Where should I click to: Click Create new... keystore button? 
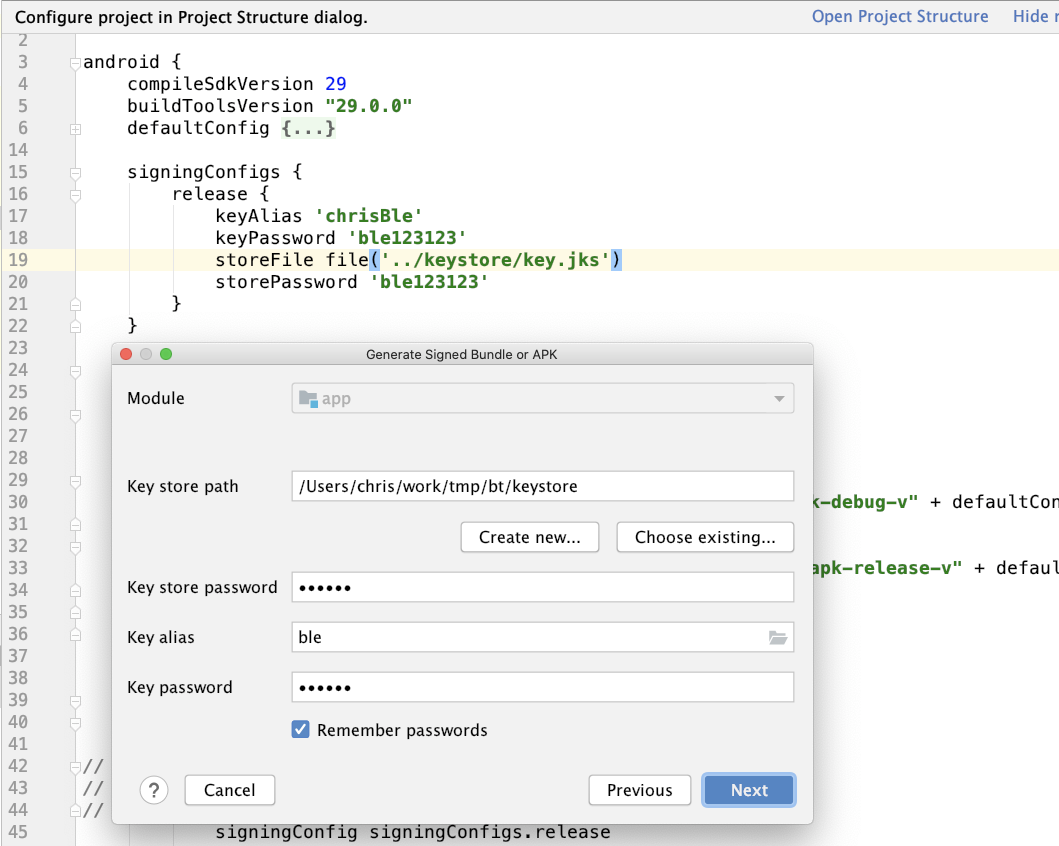click(x=530, y=537)
